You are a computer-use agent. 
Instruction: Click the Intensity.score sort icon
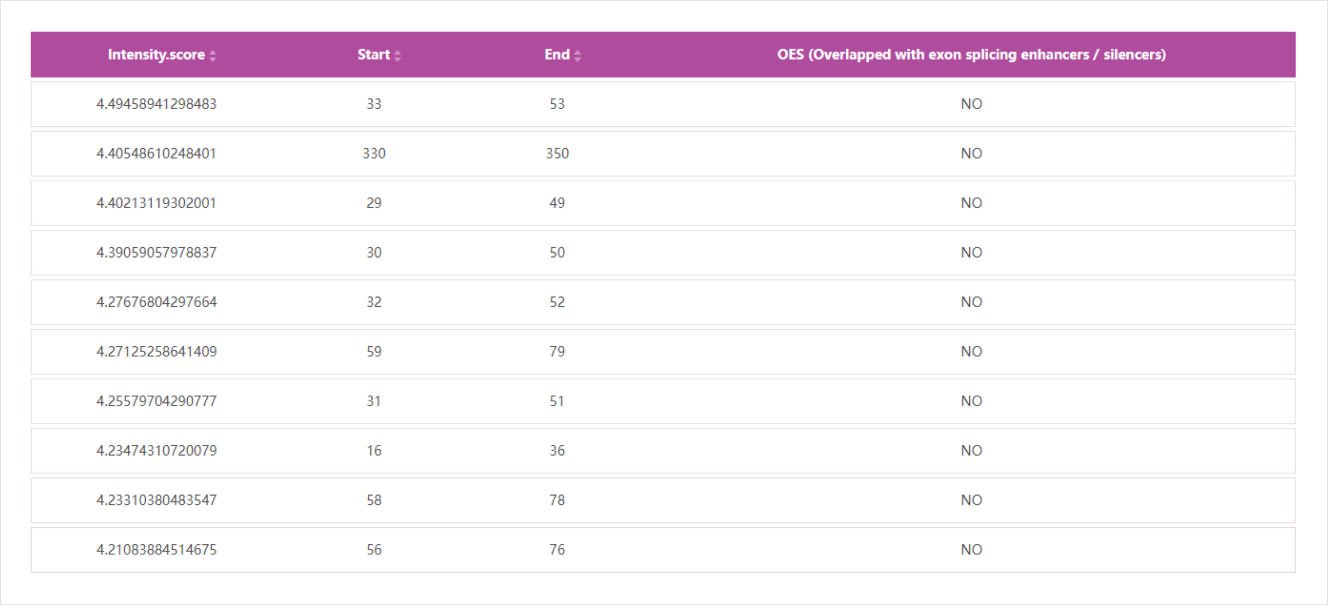point(213,56)
